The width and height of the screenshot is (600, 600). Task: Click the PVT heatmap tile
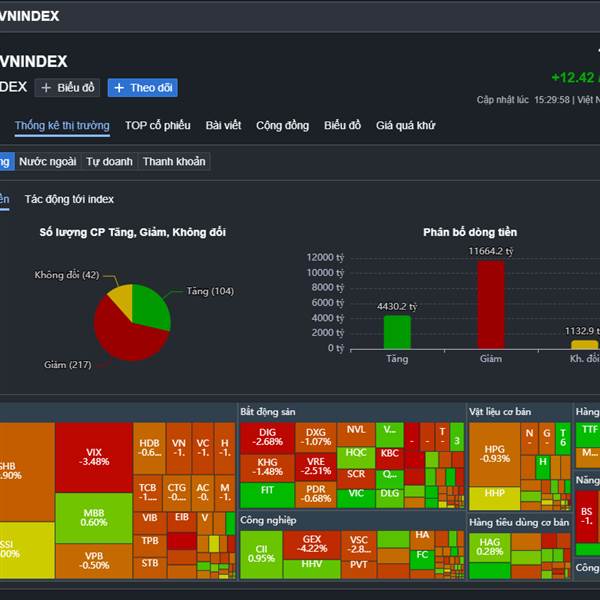click(359, 569)
